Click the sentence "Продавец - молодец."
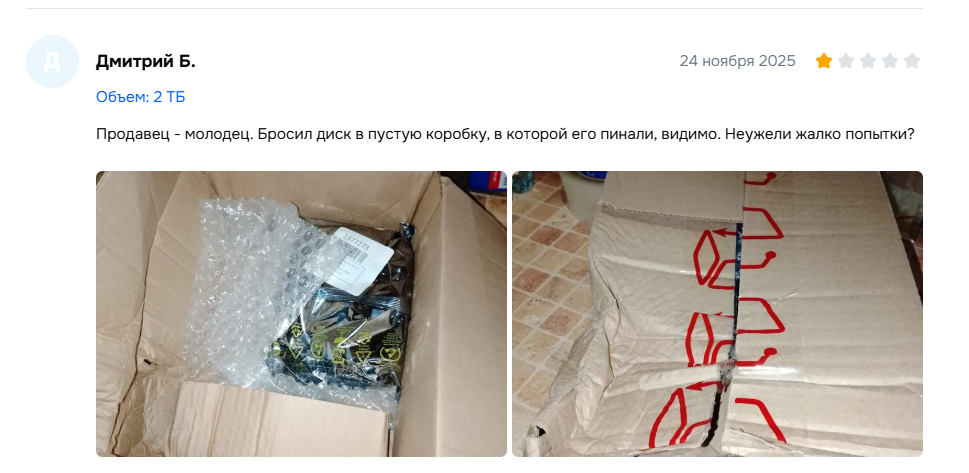The image size is (969, 473). (174, 134)
